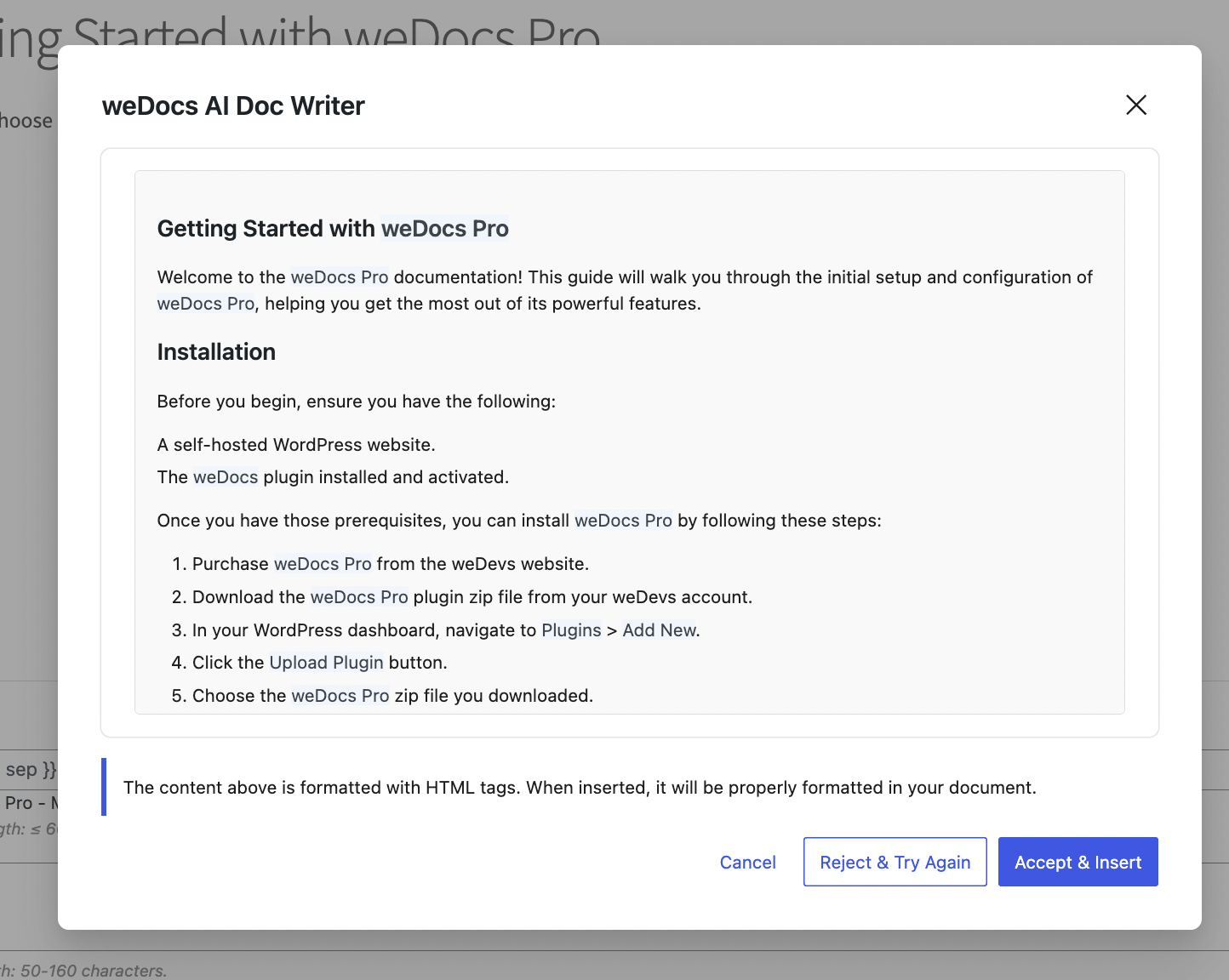Image resolution: width=1229 pixels, height=980 pixels.
Task: Cancel the AI Doc Writer dialog
Action: [x=747, y=862]
